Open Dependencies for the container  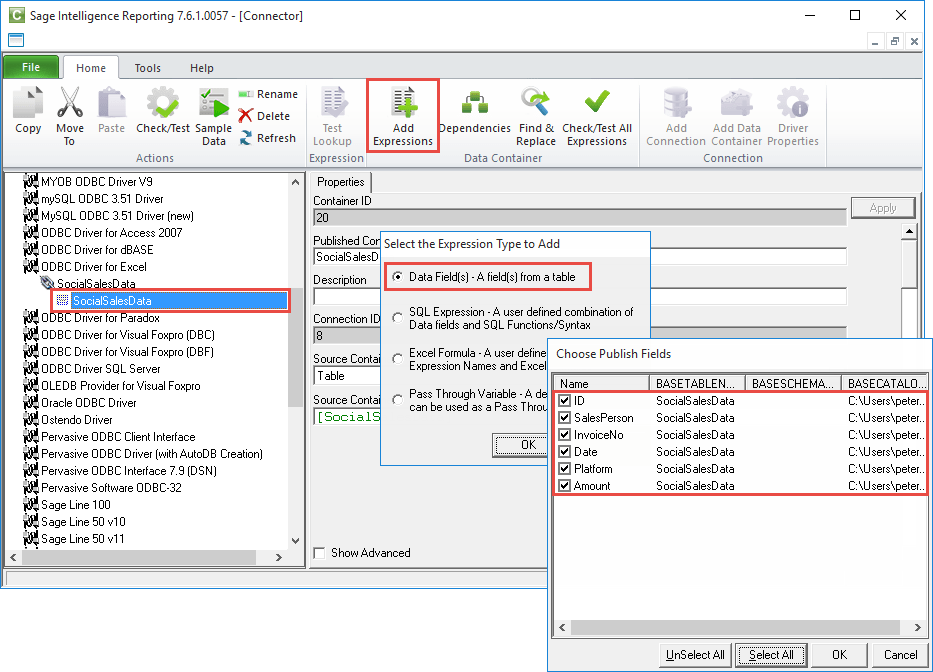coord(474,111)
